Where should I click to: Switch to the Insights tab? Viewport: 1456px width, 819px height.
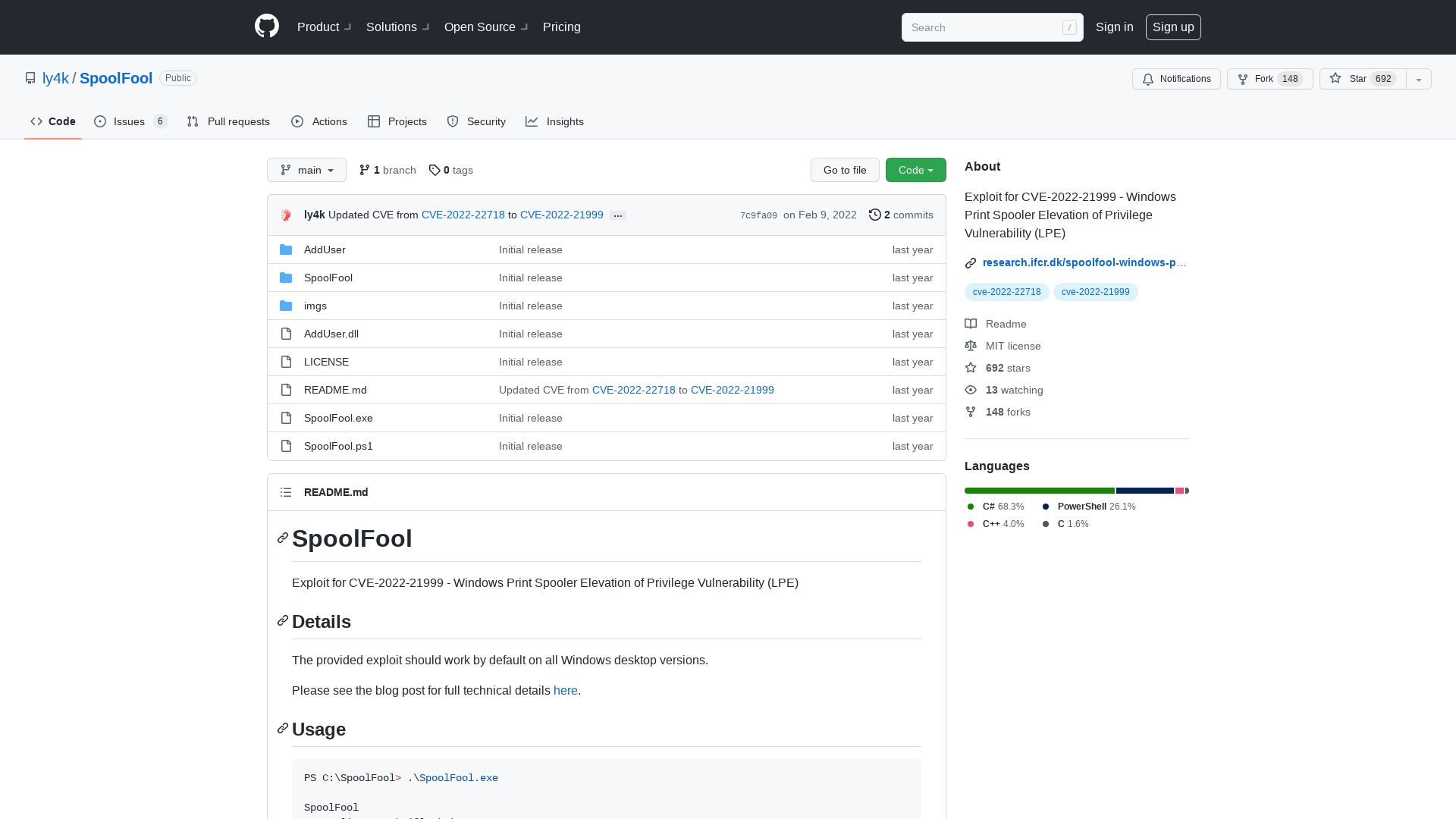(554, 121)
